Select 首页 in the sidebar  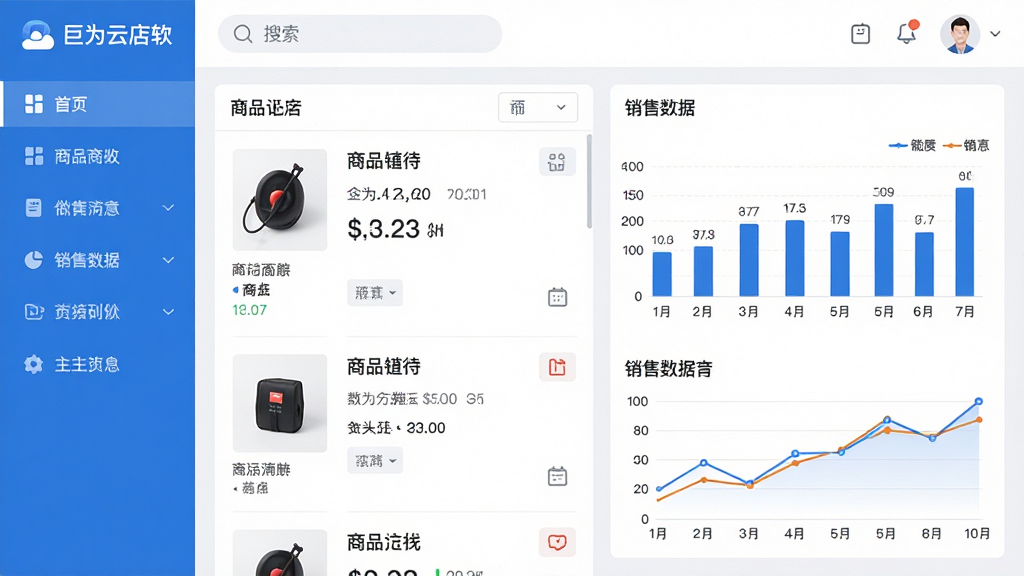pos(97,104)
